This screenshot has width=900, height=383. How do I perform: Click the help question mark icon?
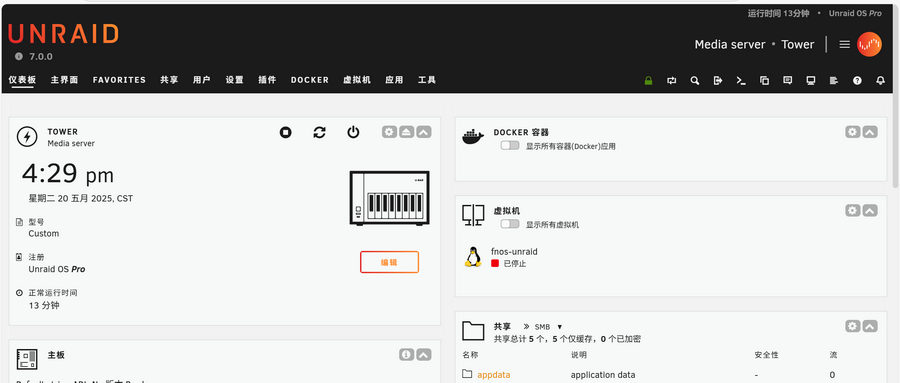coord(857,80)
